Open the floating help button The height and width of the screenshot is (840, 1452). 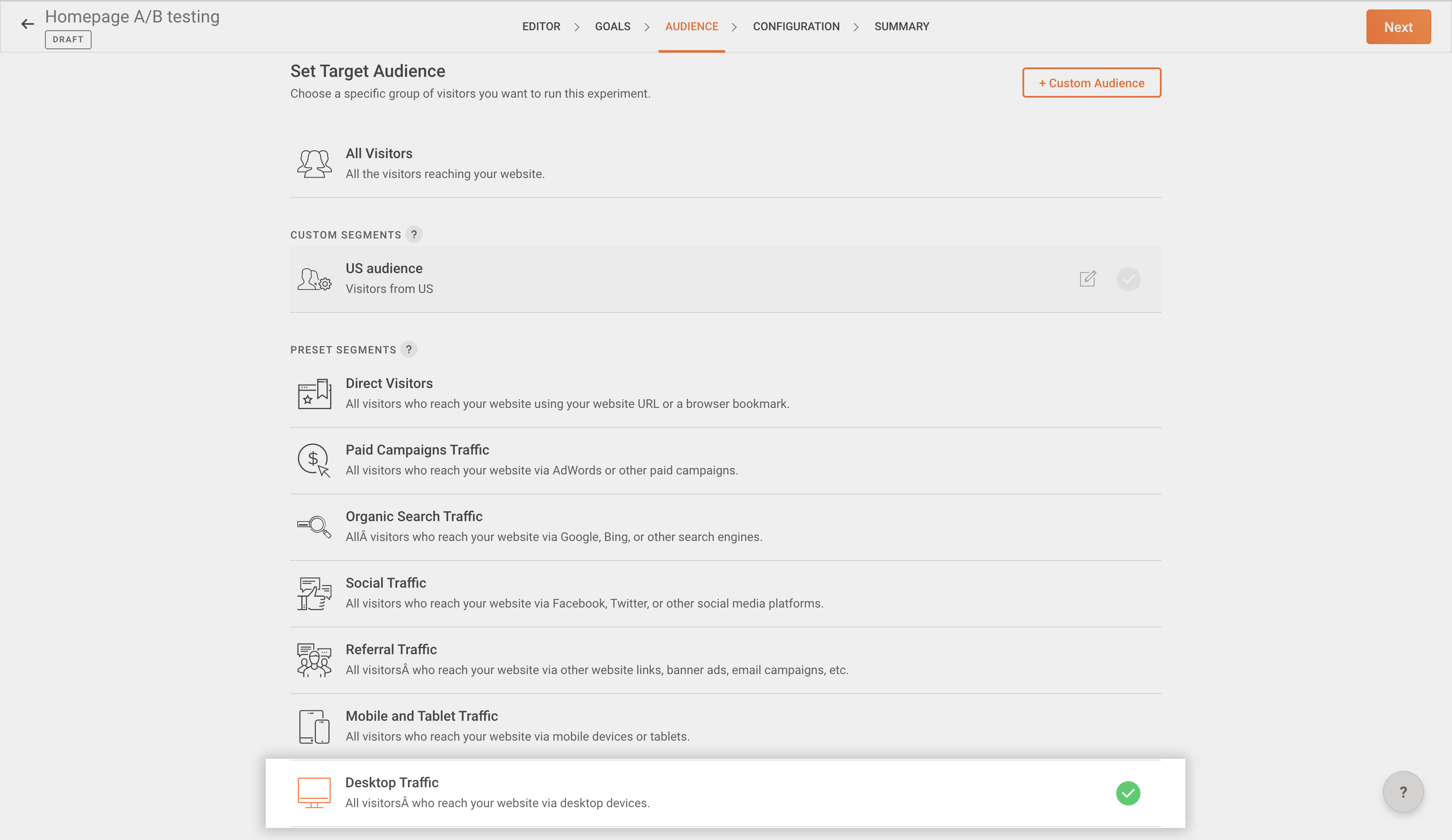point(1403,792)
